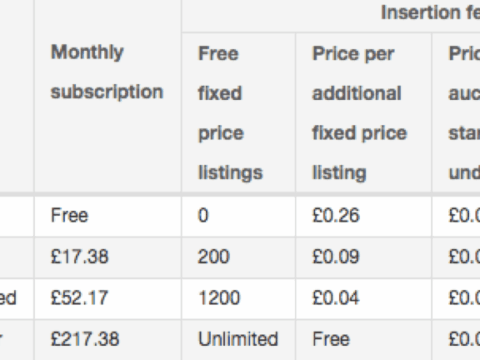Click the Price per additional fixed price listing header
This screenshot has height=360, width=480.
[359, 113]
